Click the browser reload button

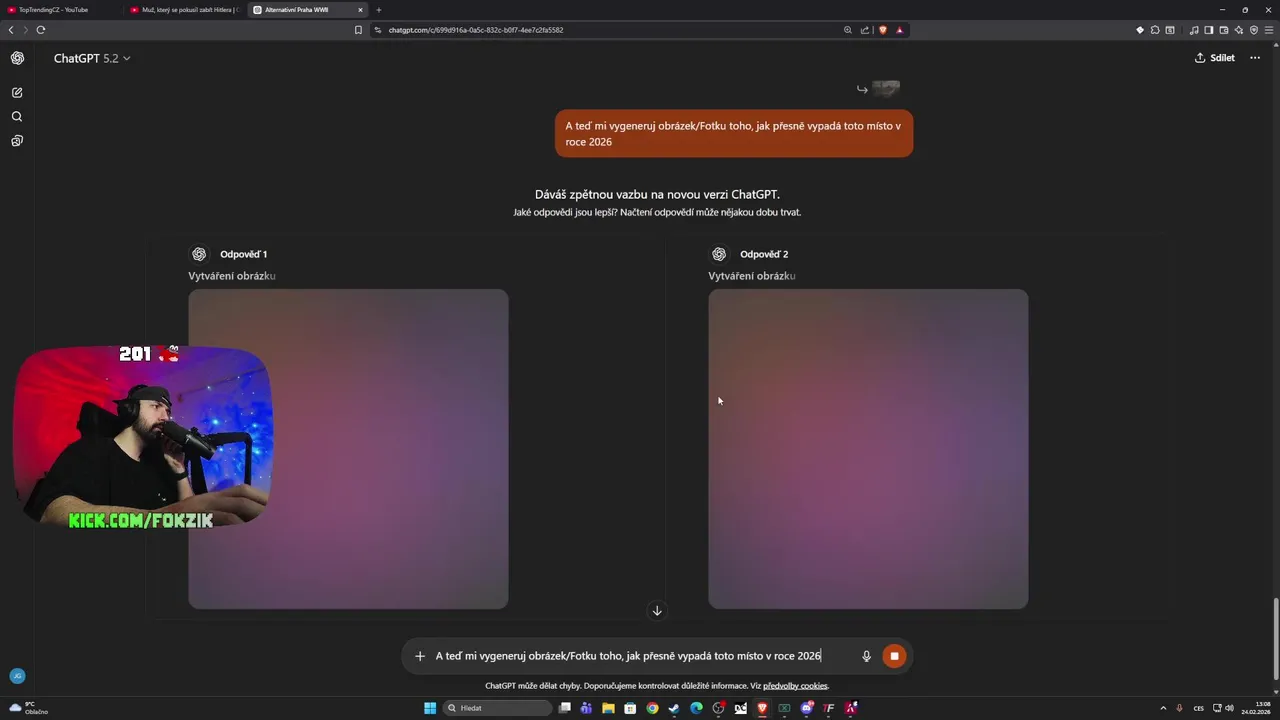tap(41, 30)
